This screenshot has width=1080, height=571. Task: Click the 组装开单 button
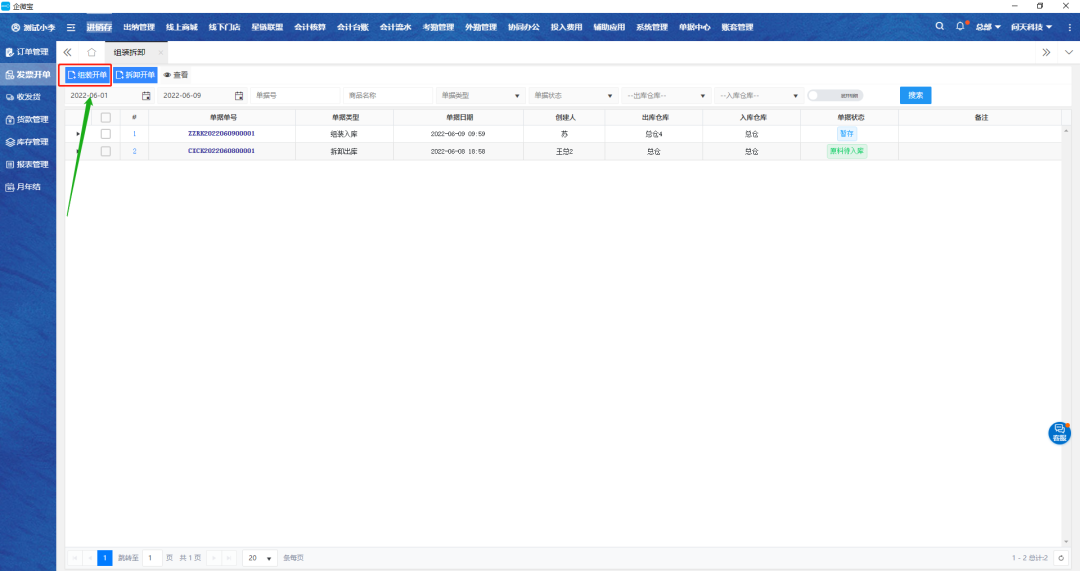point(86,75)
